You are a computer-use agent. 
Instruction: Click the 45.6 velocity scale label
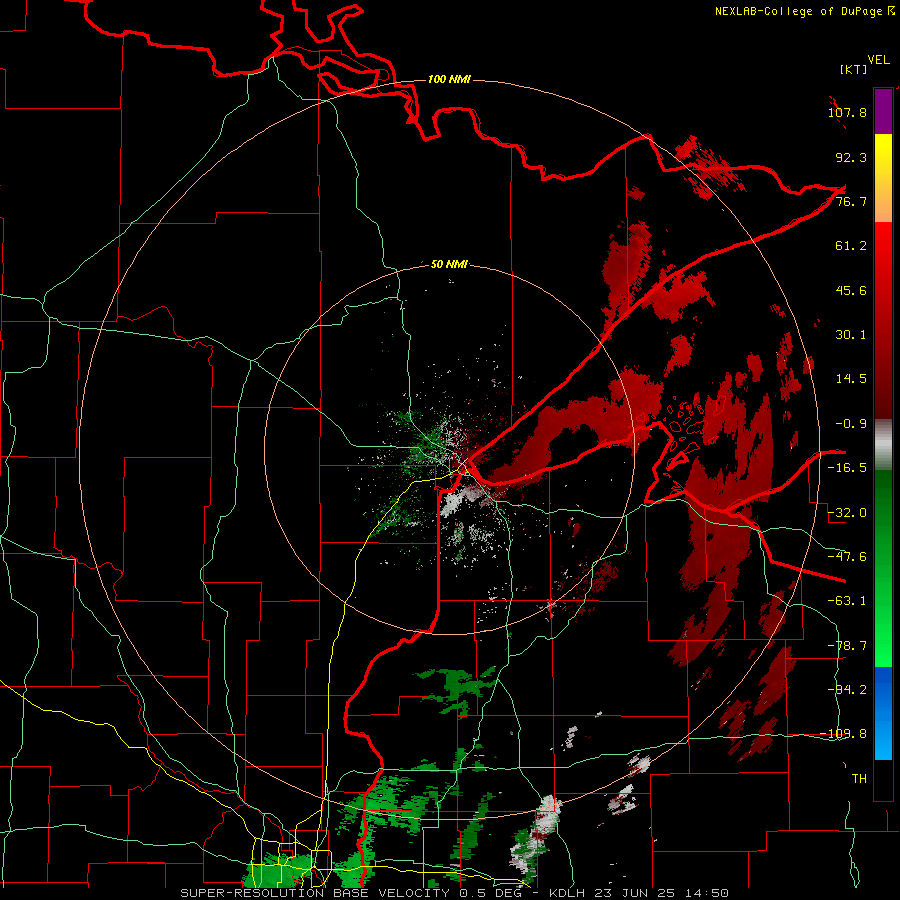(x=851, y=290)
